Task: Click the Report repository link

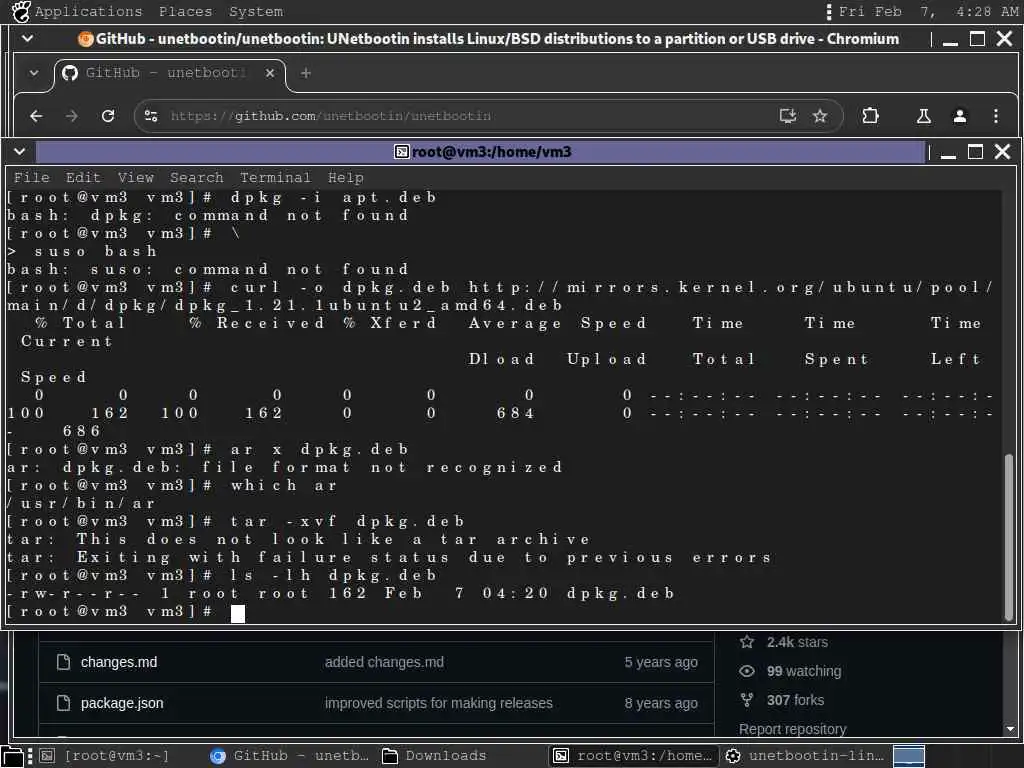Action: [792, 729]
